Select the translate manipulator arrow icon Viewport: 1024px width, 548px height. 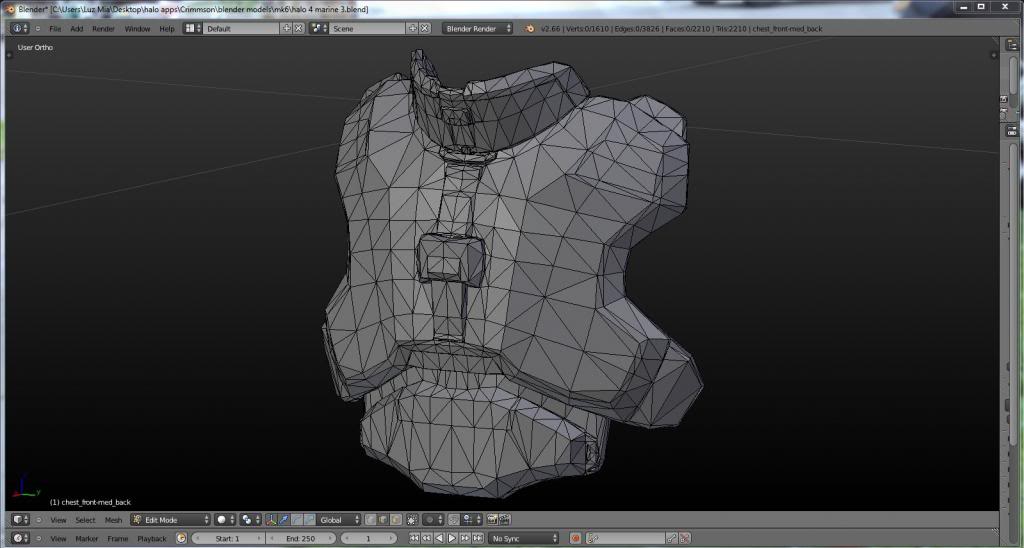284,520
